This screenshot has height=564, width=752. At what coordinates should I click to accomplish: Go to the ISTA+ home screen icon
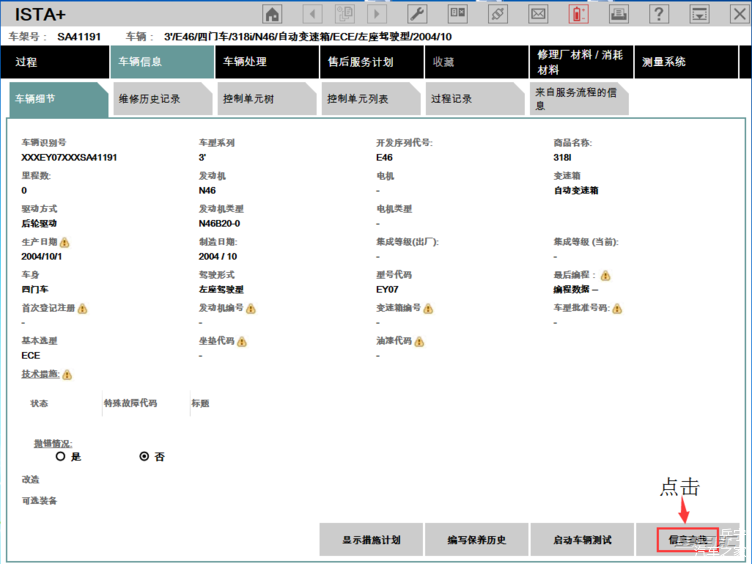272,14
